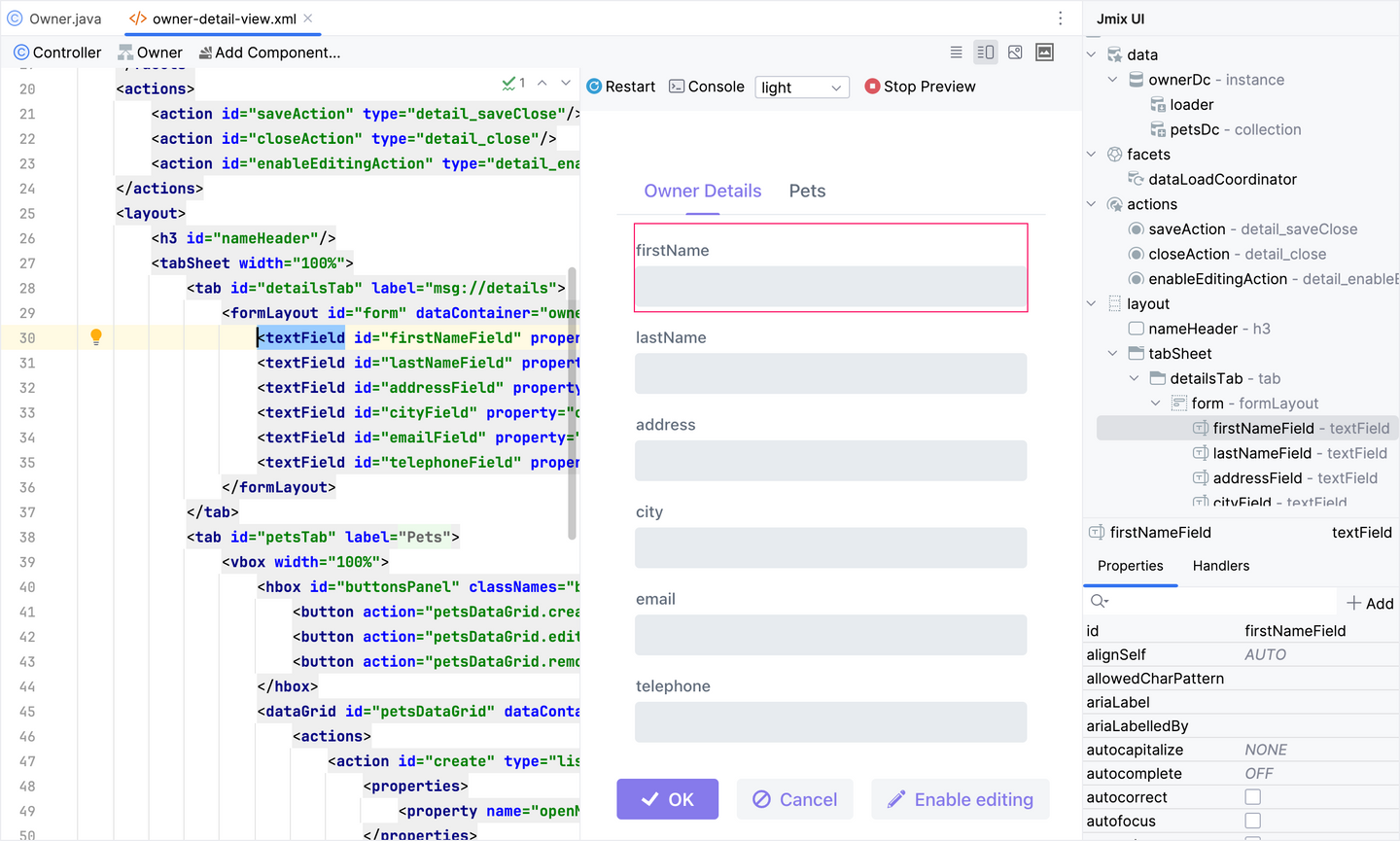The width and height of the screenshot is (1400, 841).
Task: Click the autocomplete OFF value
Action: [x=1259, y=774]
